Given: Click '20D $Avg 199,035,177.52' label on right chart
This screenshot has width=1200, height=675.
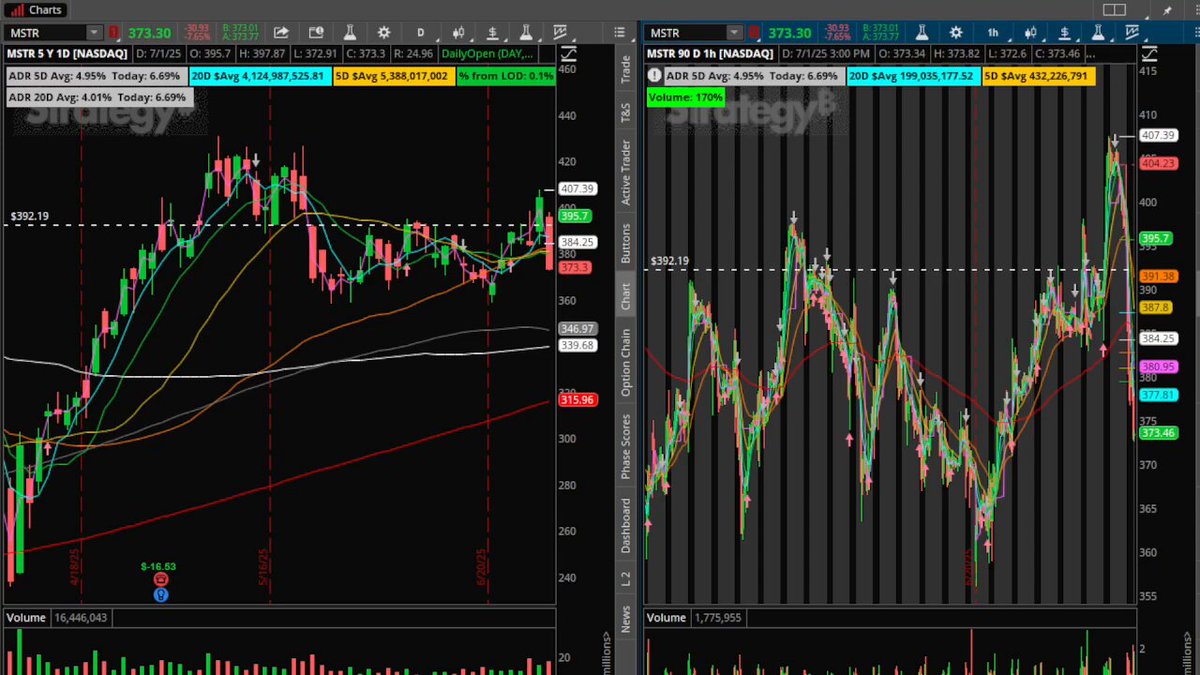Looking at the screenshot, I should 912,75.
